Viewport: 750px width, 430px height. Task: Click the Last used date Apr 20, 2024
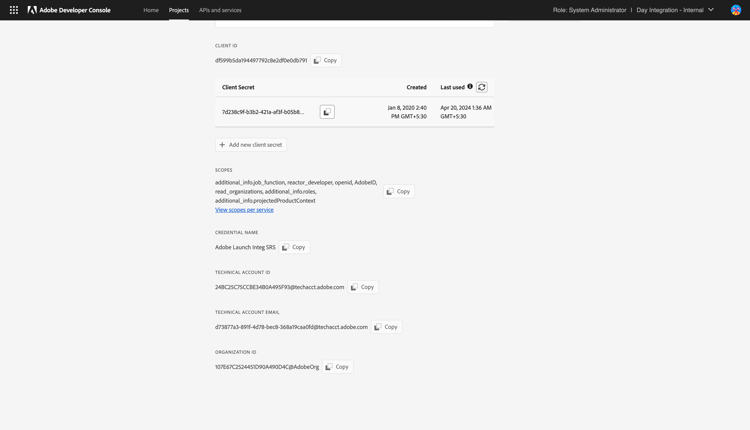466,112
